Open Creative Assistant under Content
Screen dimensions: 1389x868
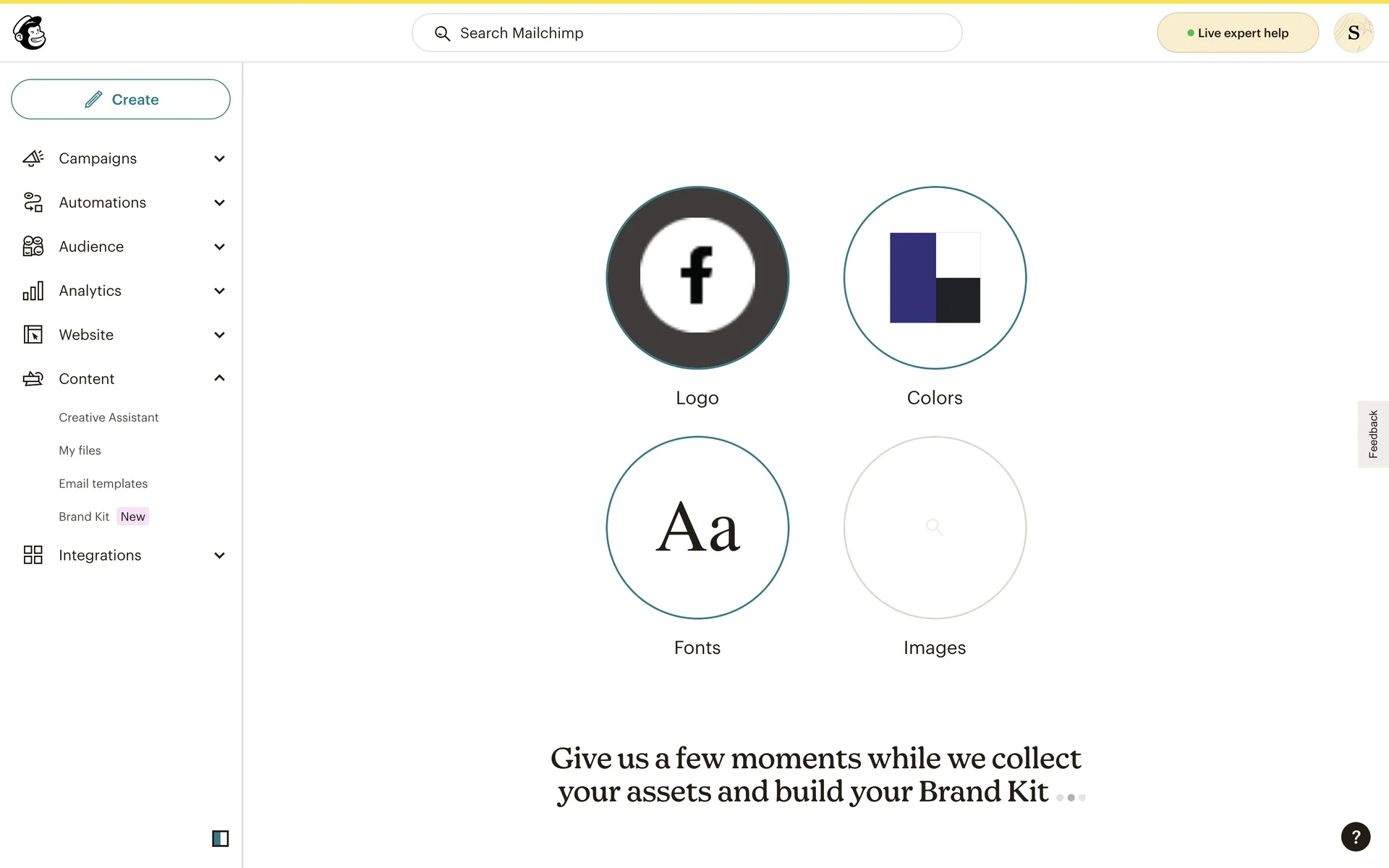tap(109, 417)
